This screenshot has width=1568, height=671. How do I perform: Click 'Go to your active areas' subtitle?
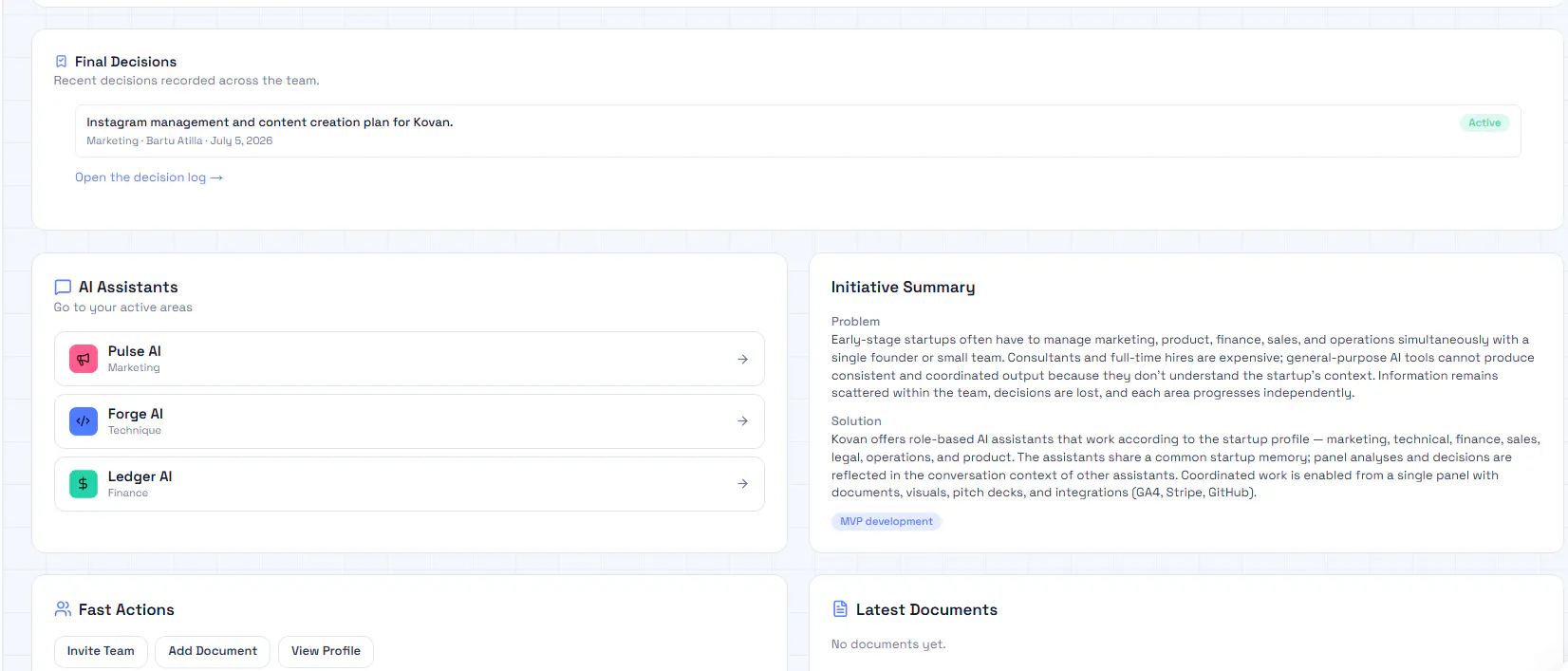point(123,308)
